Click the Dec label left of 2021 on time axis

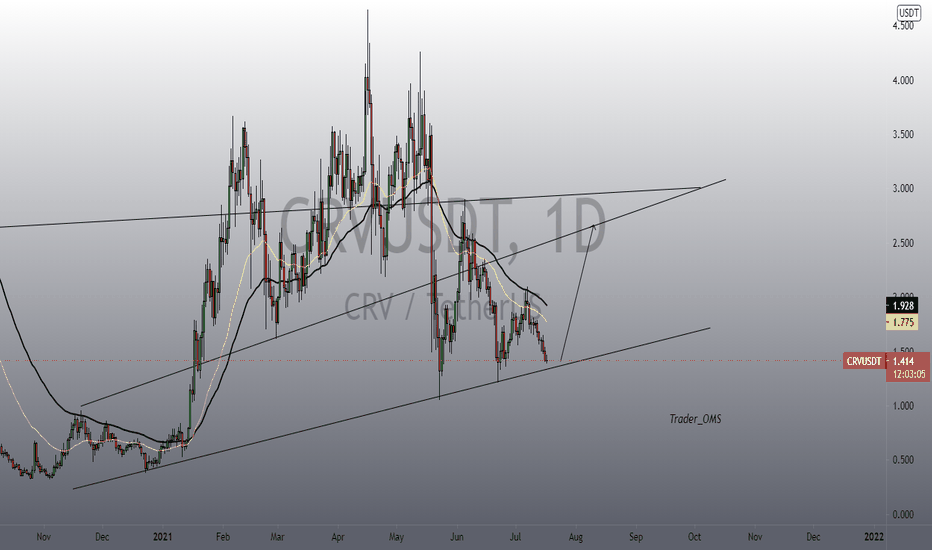coord(102,537)
